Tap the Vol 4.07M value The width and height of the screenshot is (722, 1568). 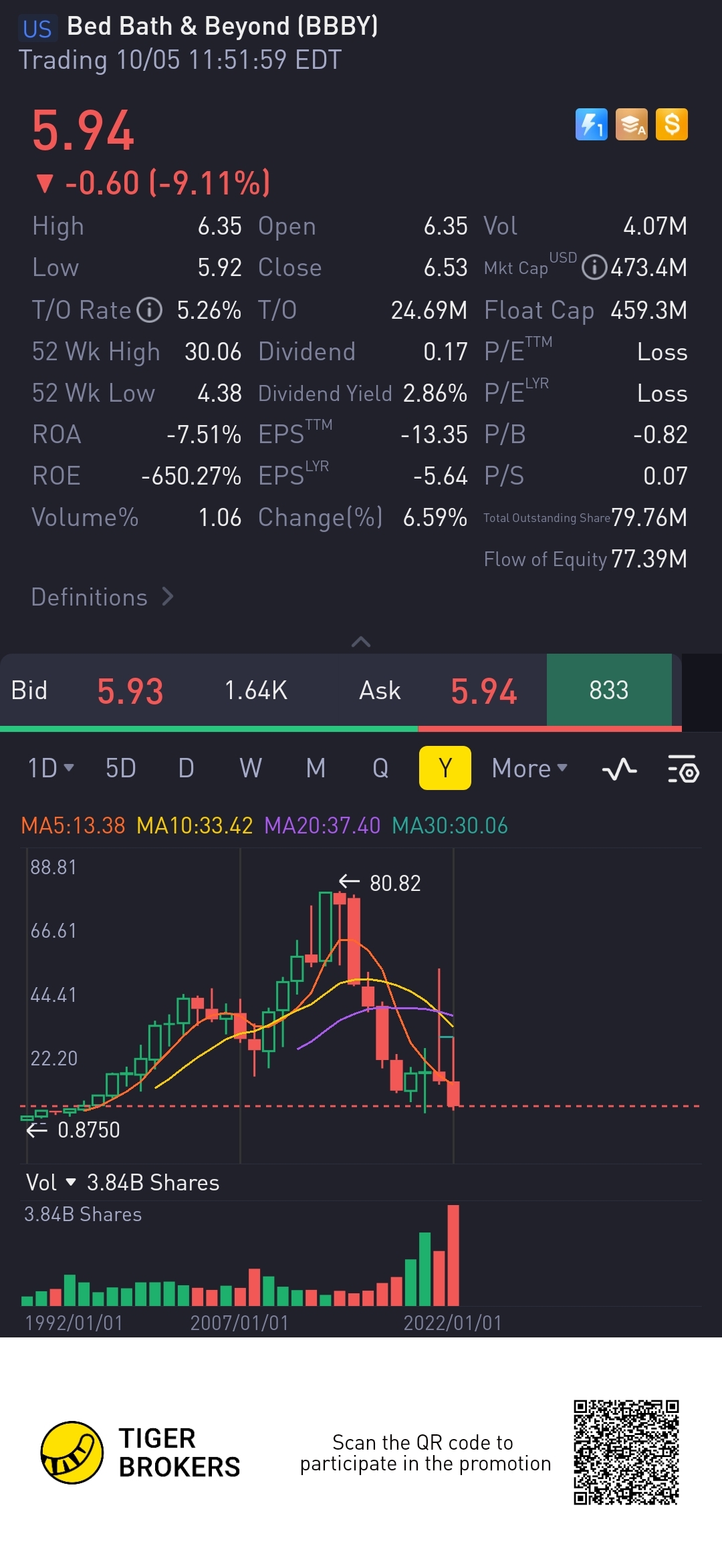(655, 226)
